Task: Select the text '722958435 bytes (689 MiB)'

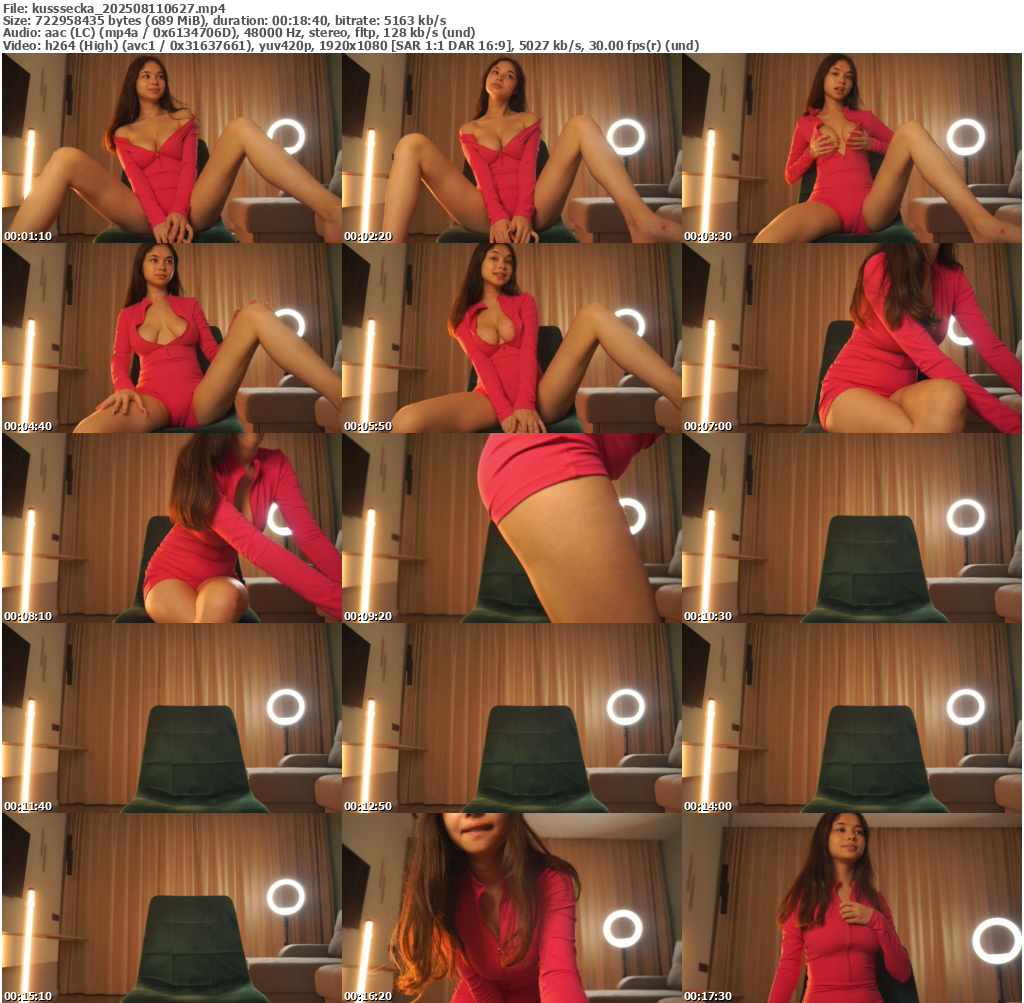Action: [121, 21]
